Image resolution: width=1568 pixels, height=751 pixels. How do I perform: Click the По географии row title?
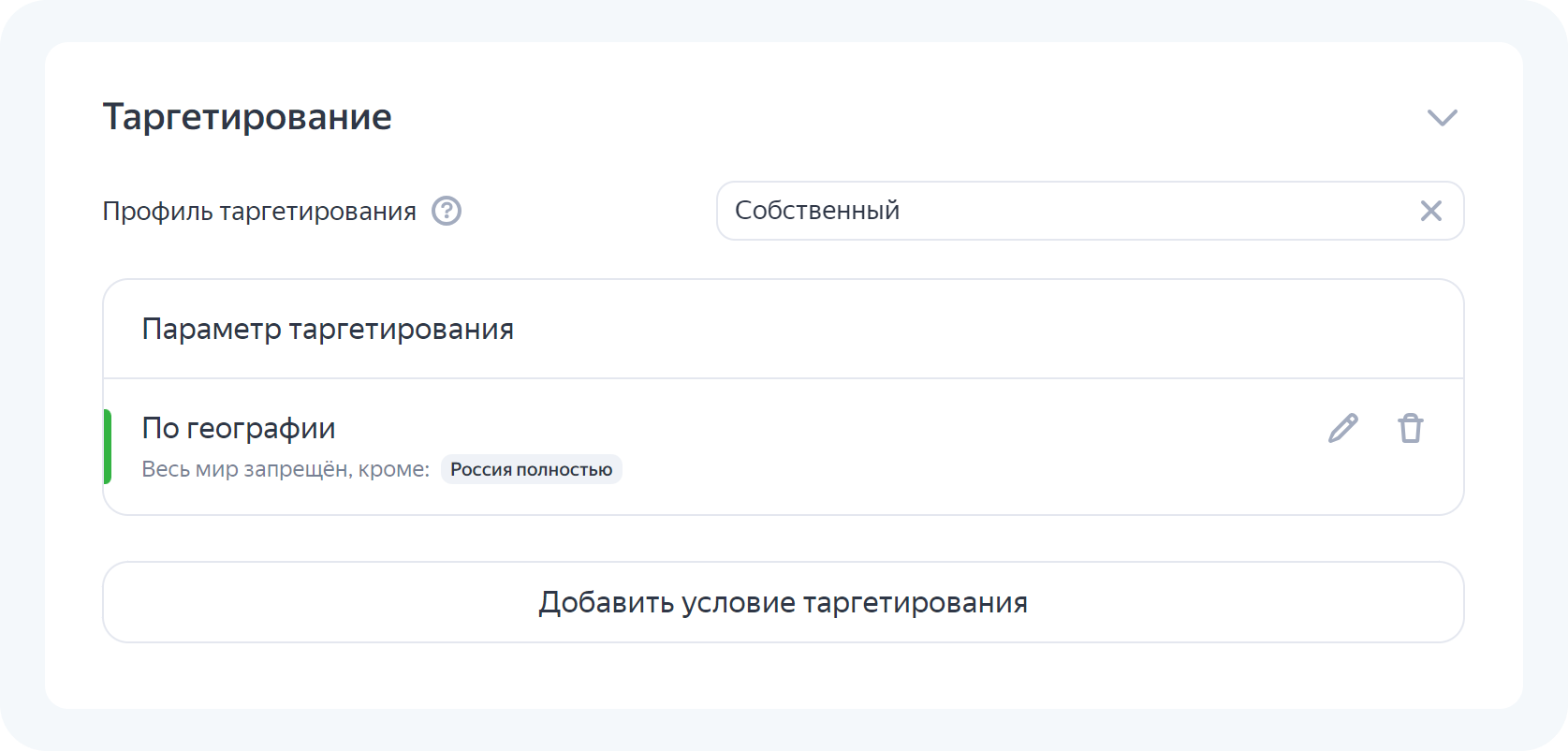pyautogui.click(x=239, y=428)
